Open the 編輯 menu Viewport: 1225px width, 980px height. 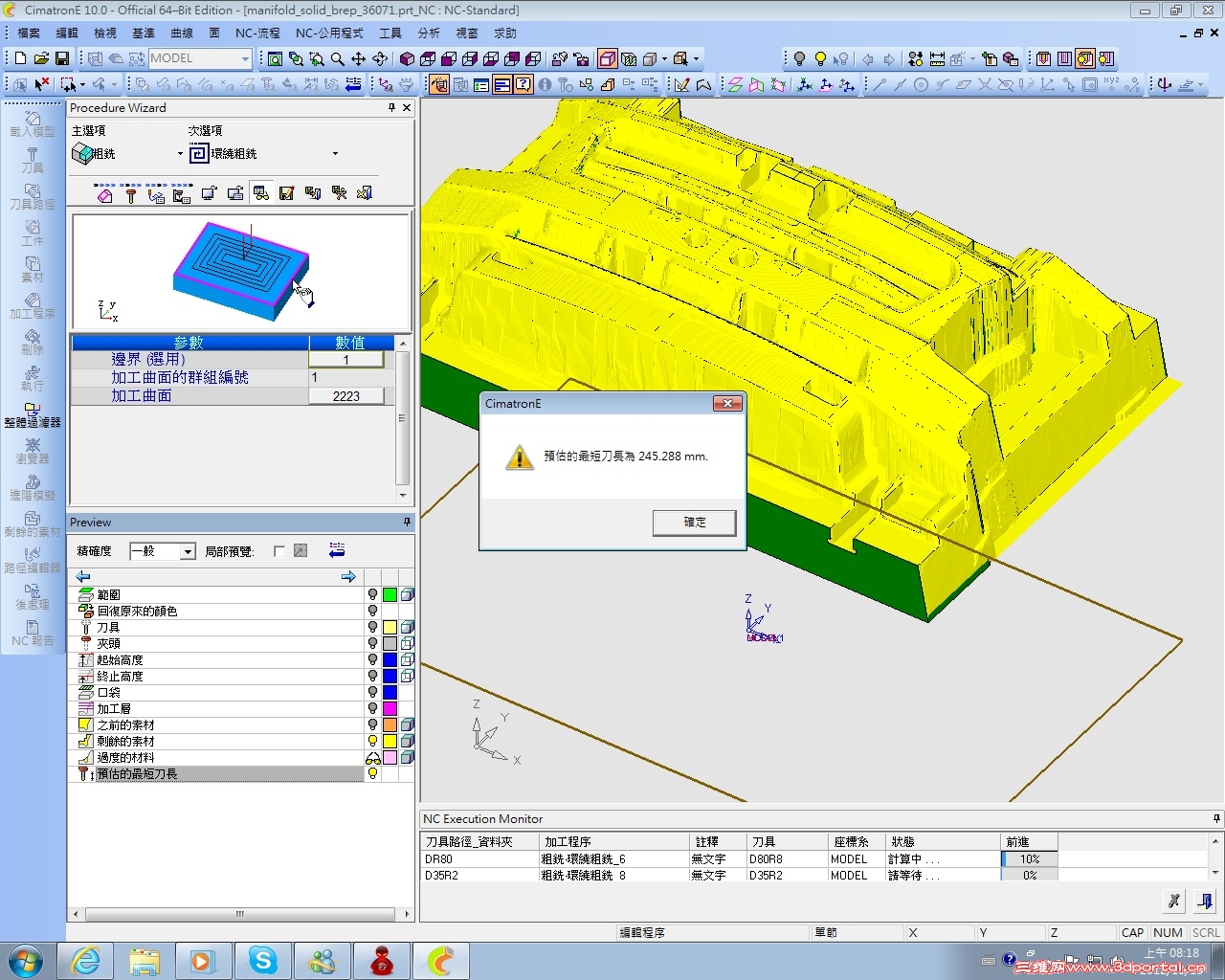pos(67,33)
